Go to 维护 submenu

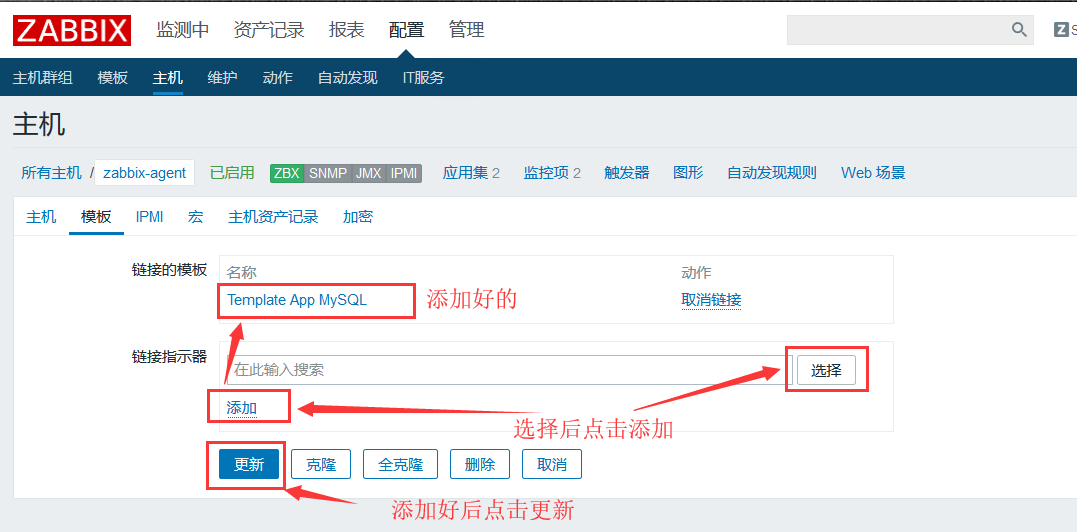click(x=223, y=78)
